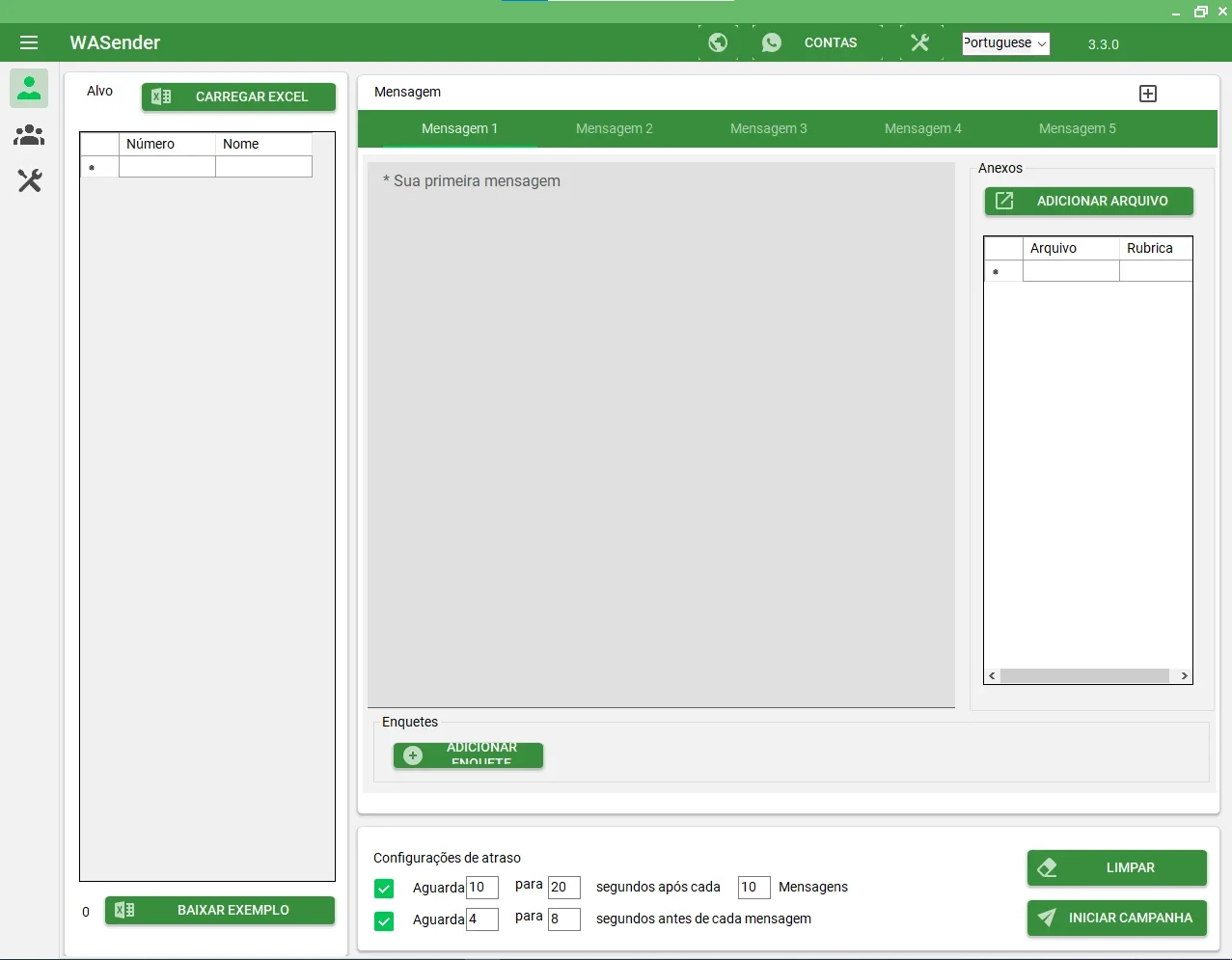Click the attachments horizontal scrollbar thumb
Image resolution: width=1232 pixels, height=960 pixels.
1085,676
